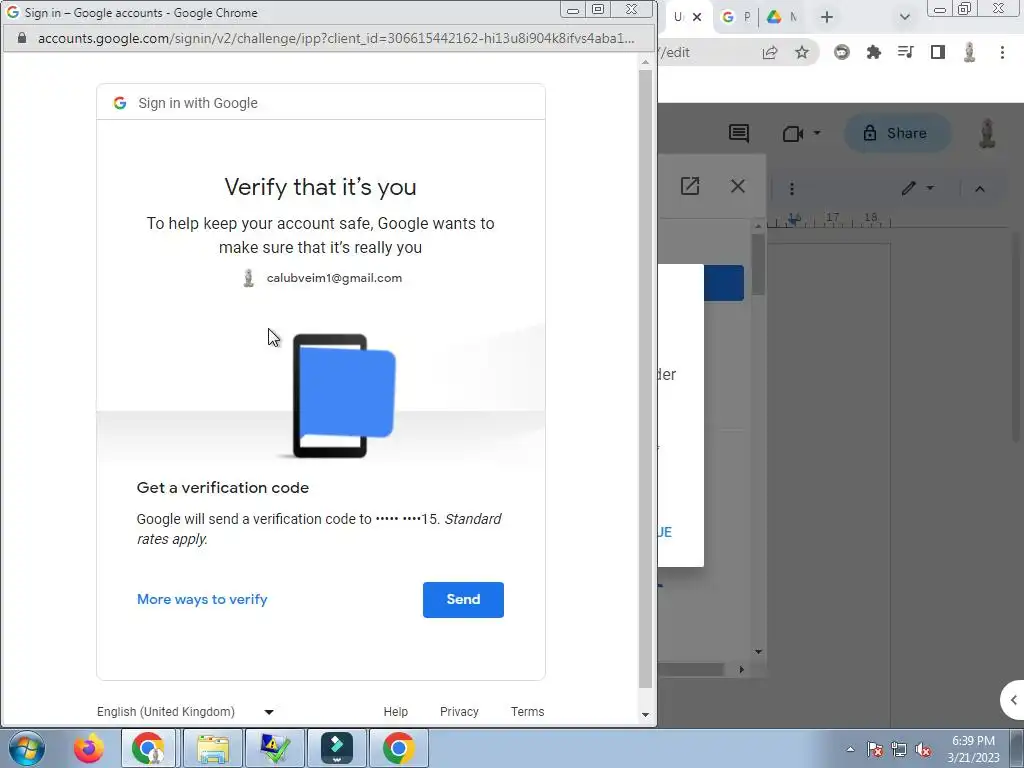Viewport: 1024px width, 768px height.
Task: Switch to the Google Drive tab
Action: click(x=782, y=17)
